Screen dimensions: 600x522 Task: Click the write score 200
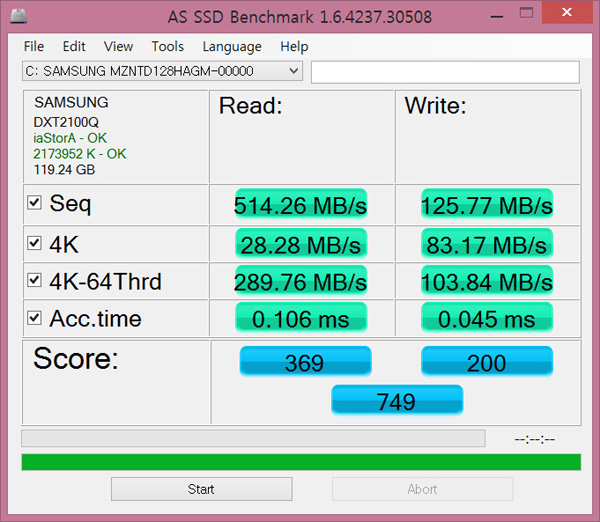coord(487,362)
